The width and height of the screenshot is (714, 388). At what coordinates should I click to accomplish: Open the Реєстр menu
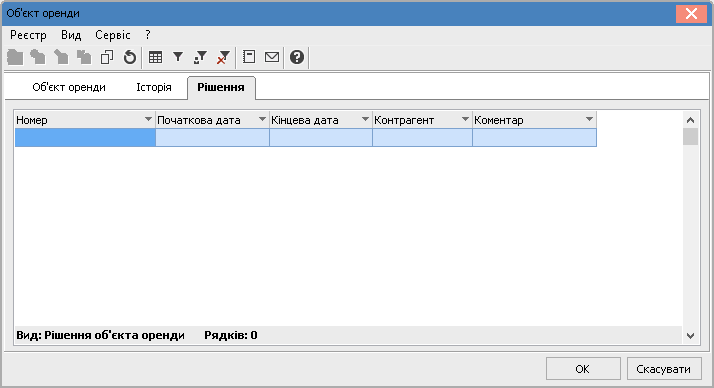(x=28, y=35)
